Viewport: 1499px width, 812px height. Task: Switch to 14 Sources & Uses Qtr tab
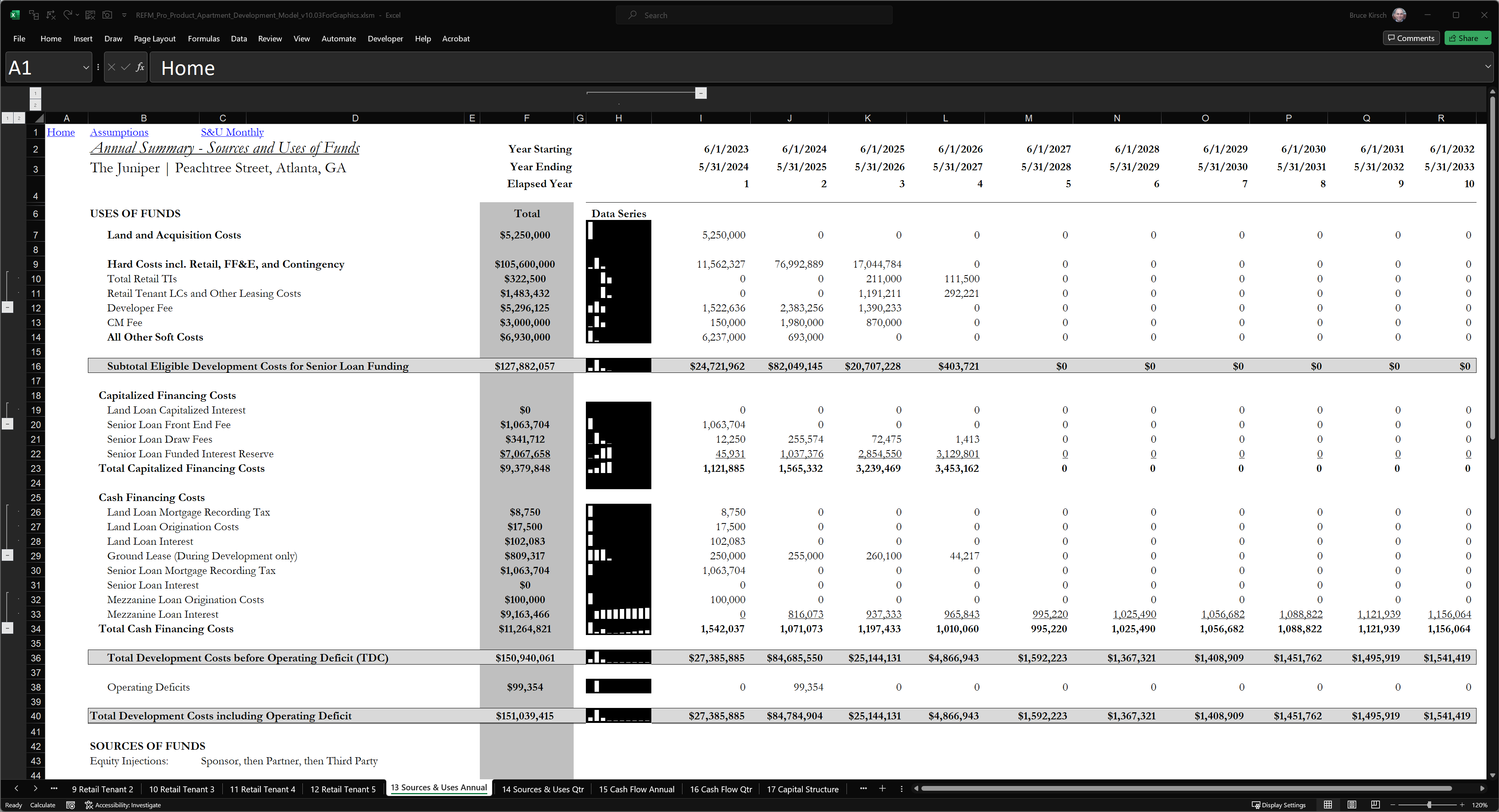coord(543,789)
